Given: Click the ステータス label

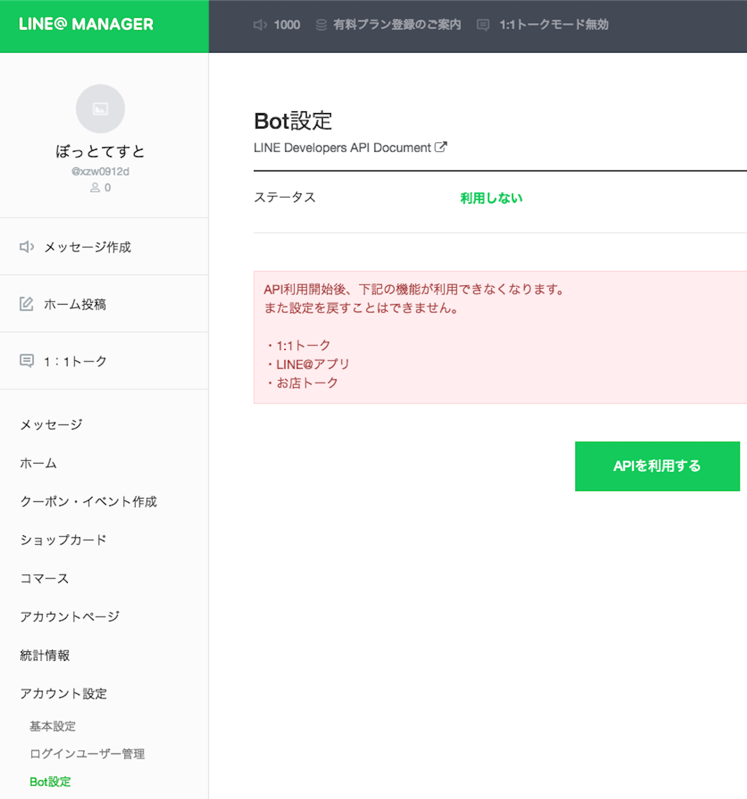Looking at the screenshot, I should (285, 197).
